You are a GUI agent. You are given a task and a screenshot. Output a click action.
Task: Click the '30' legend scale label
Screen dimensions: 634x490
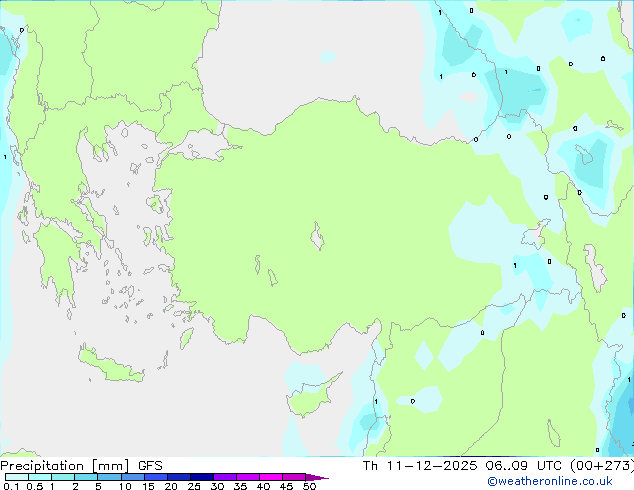(217, 486)
